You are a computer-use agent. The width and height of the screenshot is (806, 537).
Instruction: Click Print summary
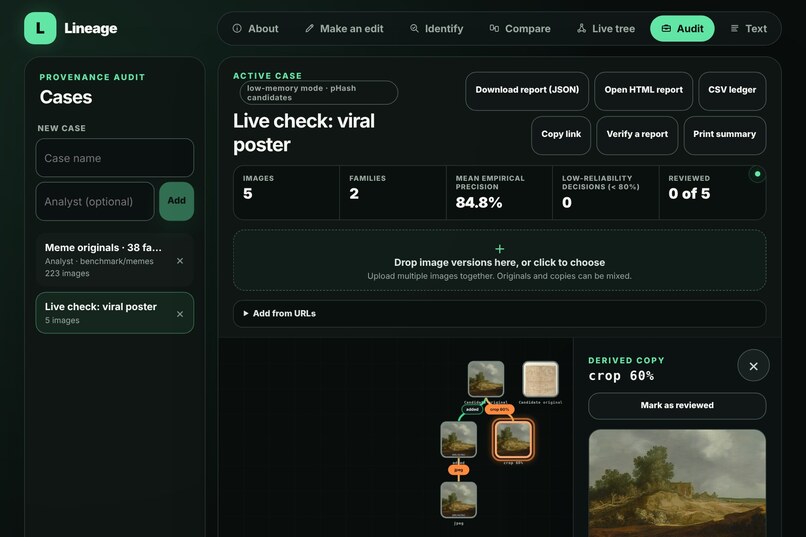point(724,134)
